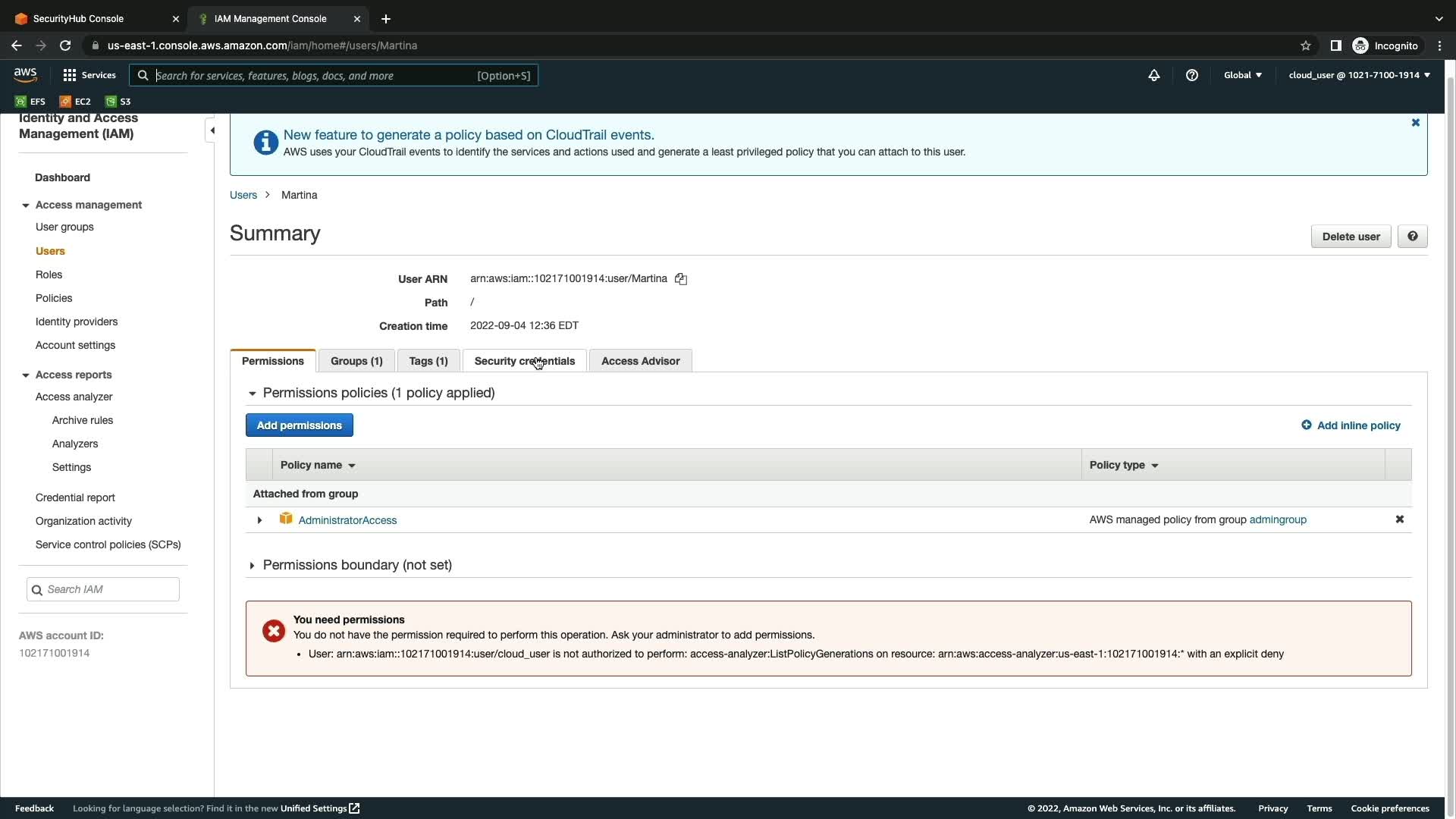Switch to the Access Advisor tab
The height and width of the screenshot is (819, 1456).
(640, 361)
